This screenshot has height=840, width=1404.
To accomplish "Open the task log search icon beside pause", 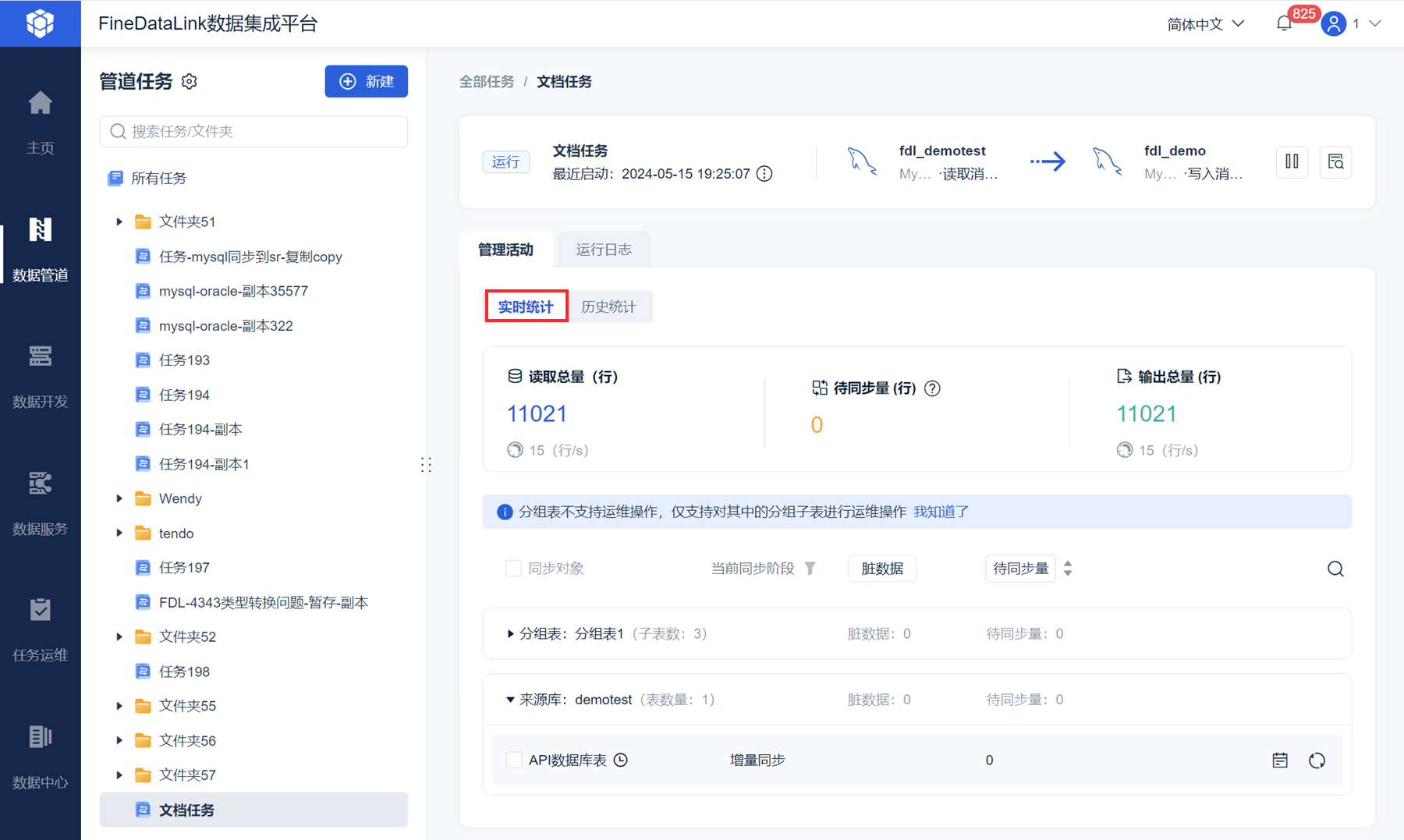I will 1335,161.
